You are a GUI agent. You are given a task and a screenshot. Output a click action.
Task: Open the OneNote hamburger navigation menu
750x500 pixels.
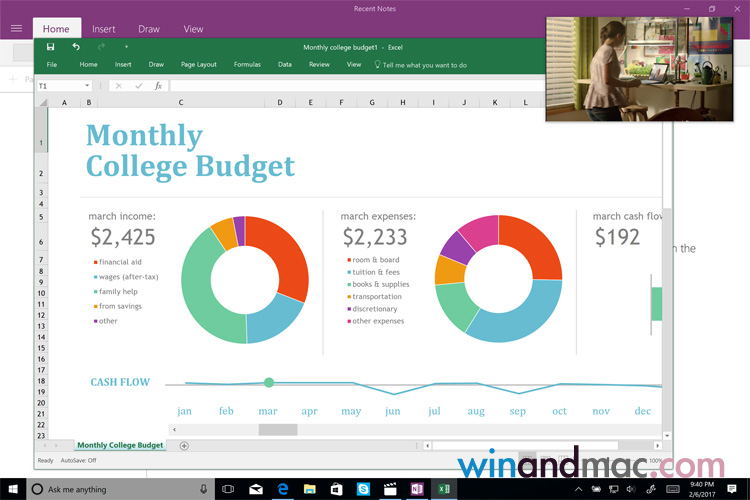pyautogui.click(x=16, y=28)
